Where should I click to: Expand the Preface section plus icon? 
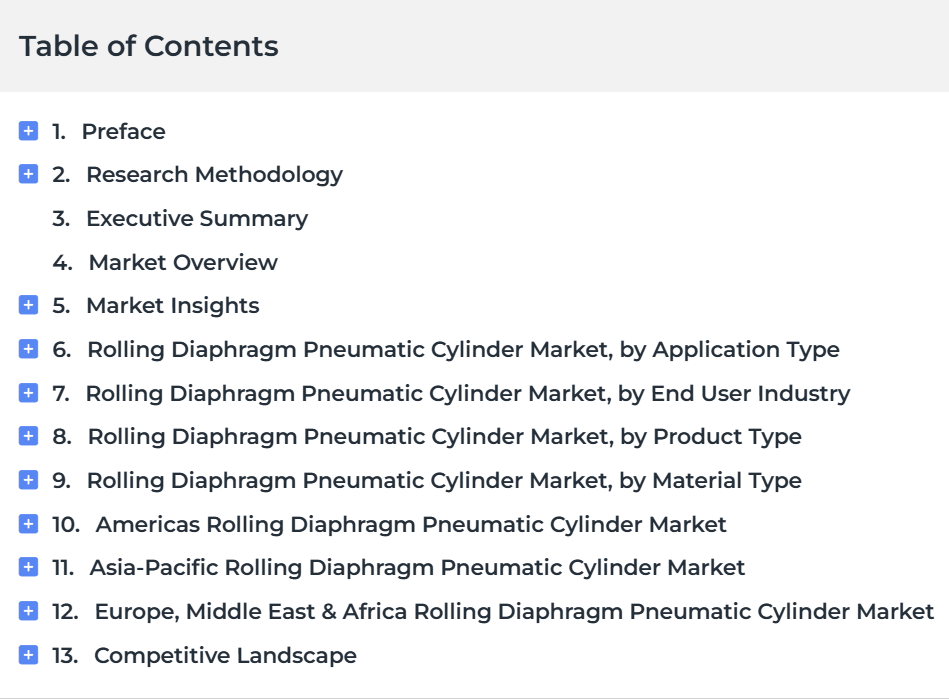pyautogui.click(x=28, y=131)
